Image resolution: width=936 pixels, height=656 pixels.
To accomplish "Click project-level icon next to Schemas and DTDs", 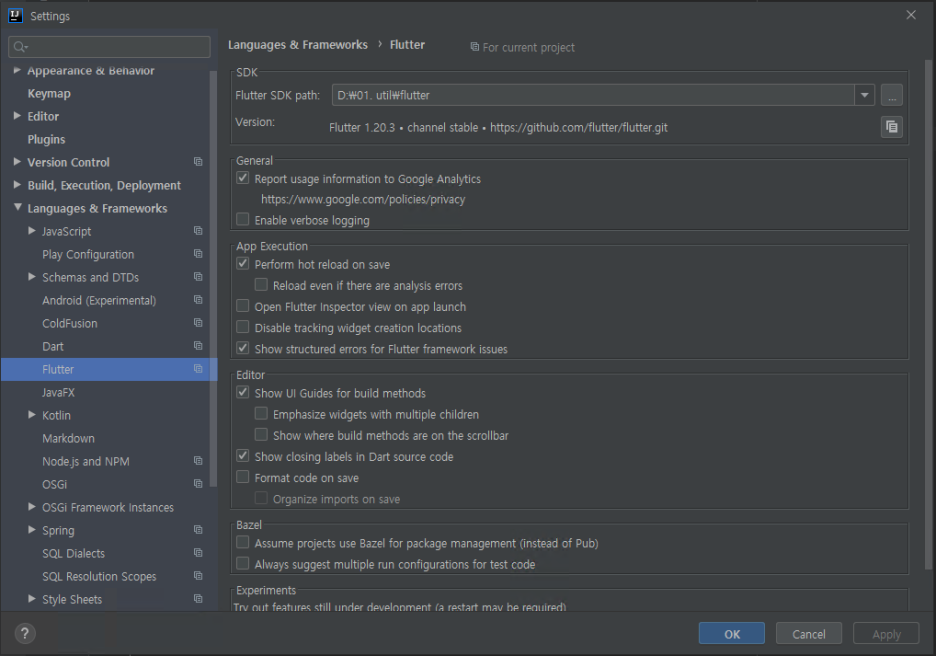I will 198,277.
